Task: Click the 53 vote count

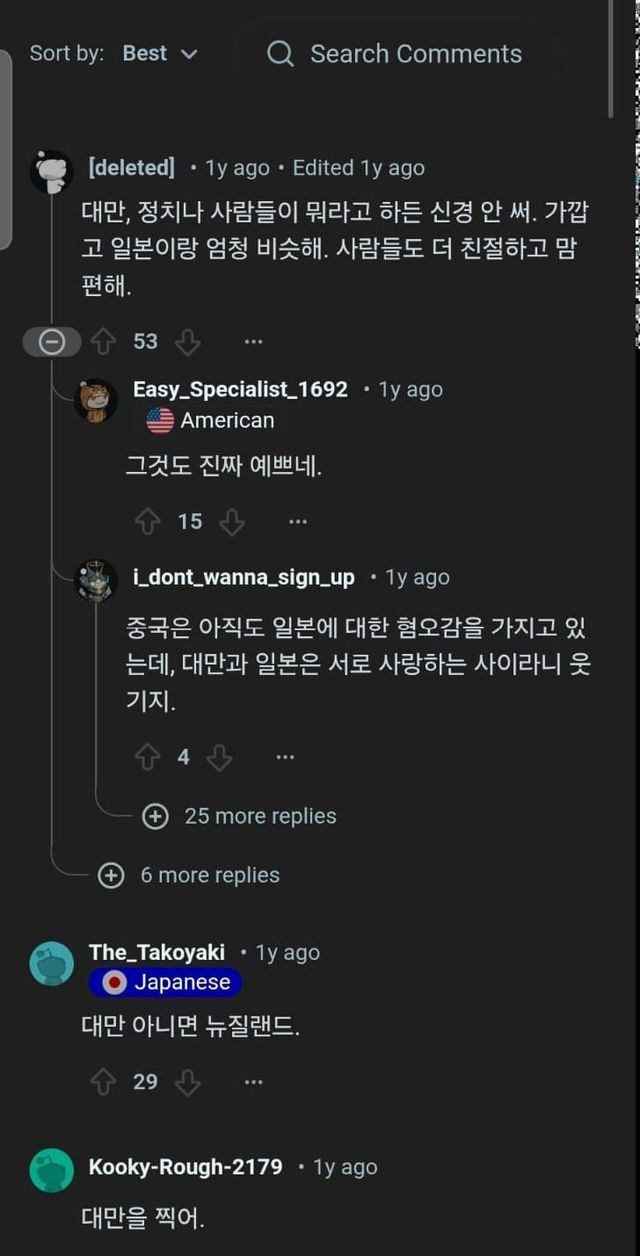Action: [x=144, y=341]
